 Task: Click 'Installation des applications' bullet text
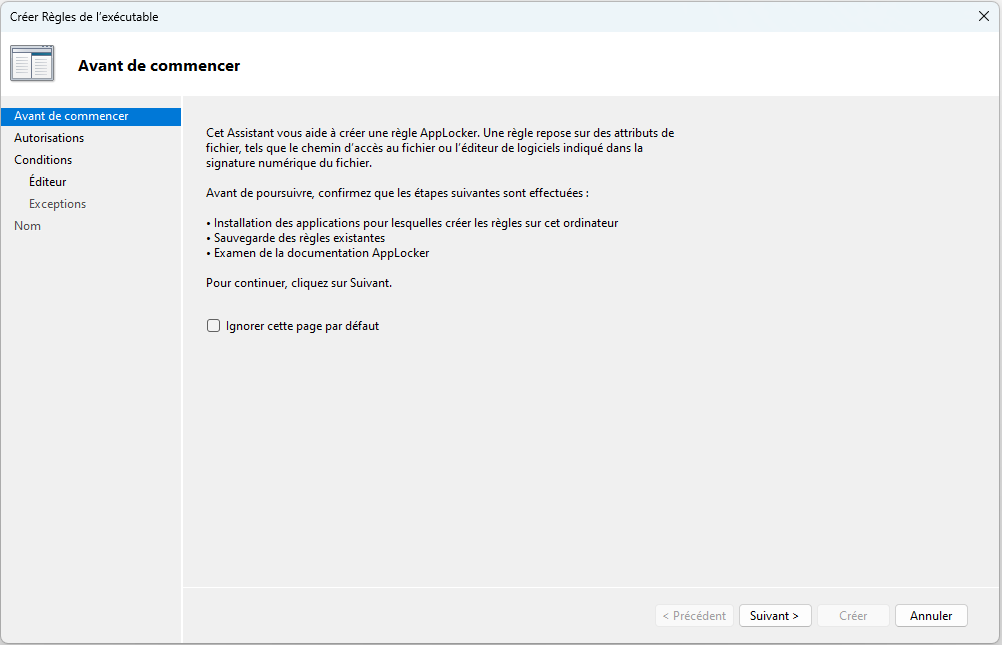click(x=412, y=223)
